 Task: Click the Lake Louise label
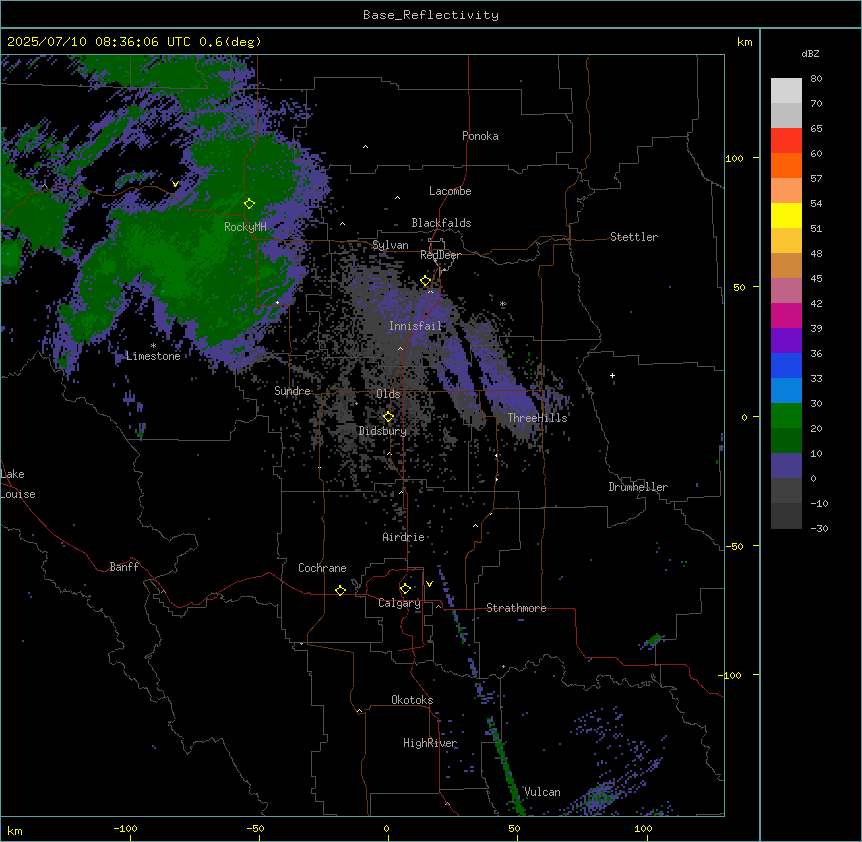18,484
